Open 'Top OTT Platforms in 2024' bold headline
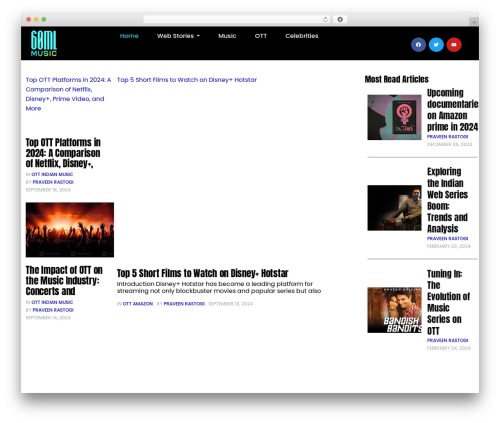500x423 pixels. [63, 153]
